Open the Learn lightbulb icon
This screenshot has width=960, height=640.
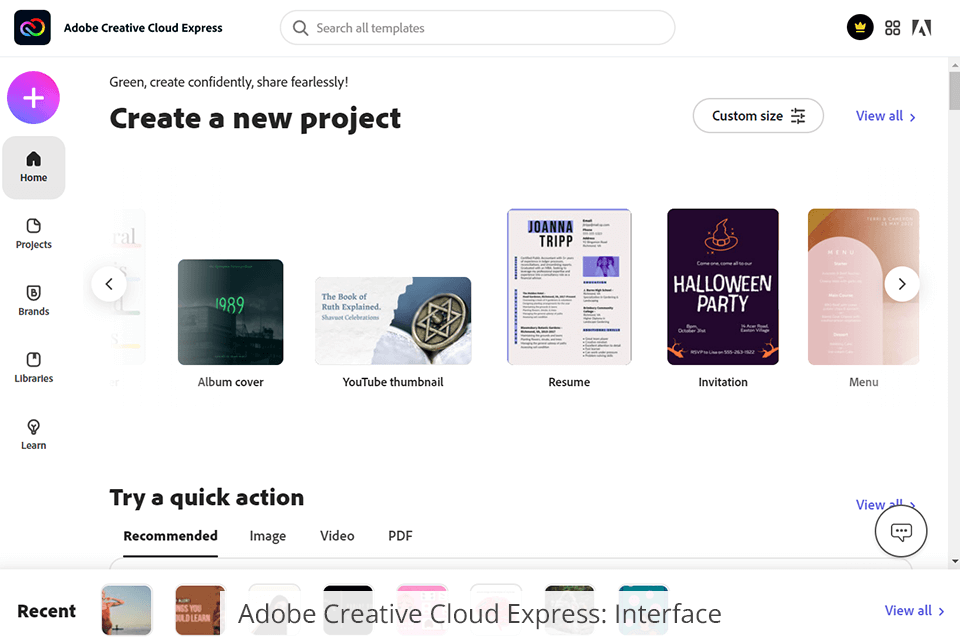tap(34, 435)
